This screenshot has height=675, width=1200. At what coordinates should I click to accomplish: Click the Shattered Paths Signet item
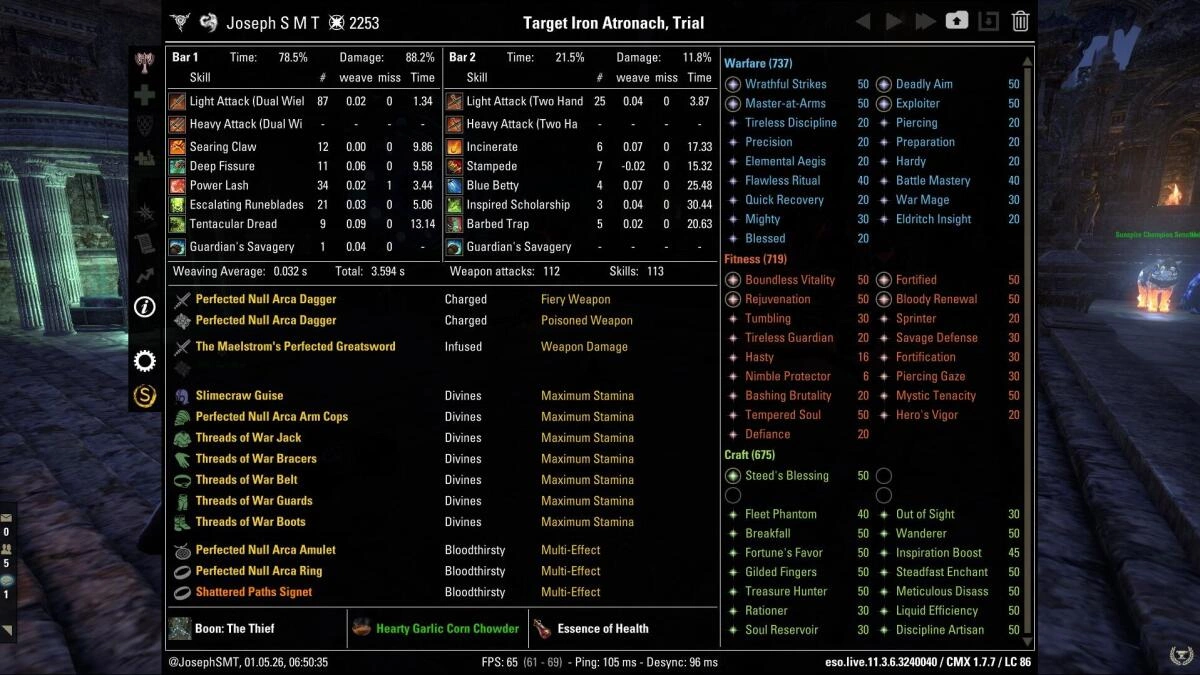pyautogui.click(x=254, y=592)
